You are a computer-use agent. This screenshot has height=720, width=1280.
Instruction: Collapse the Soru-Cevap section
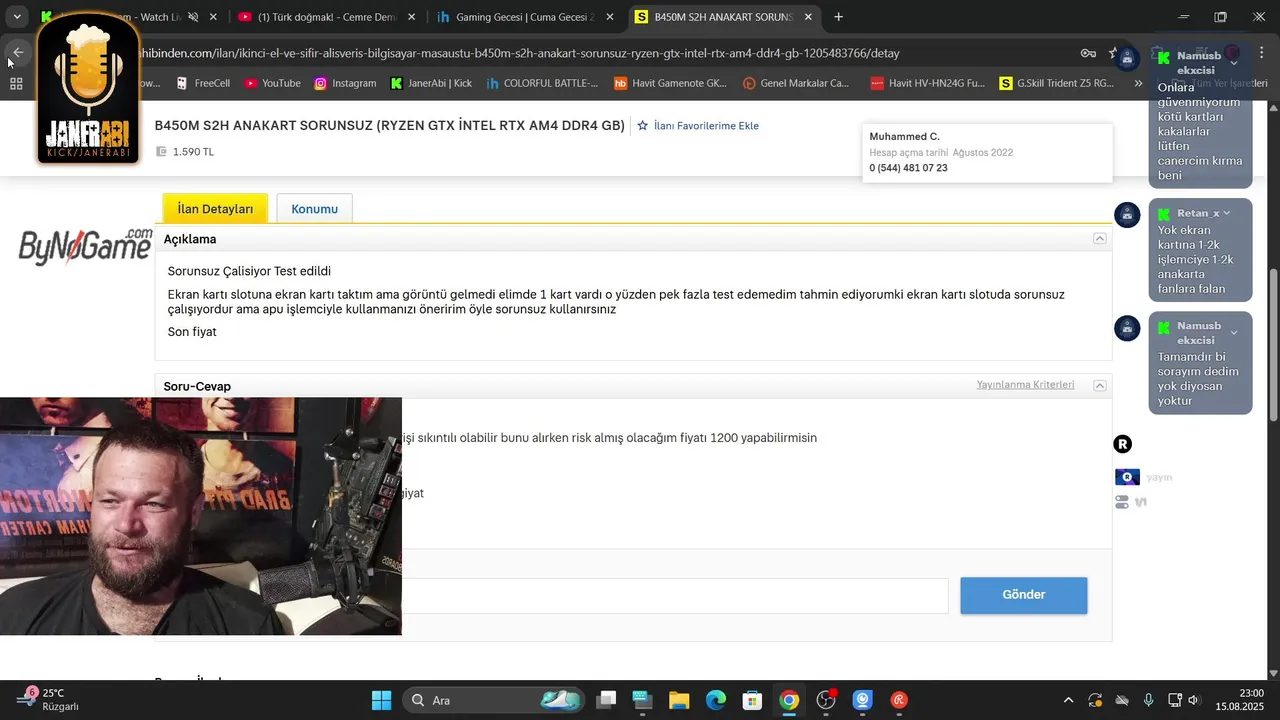click(1099, 386)
